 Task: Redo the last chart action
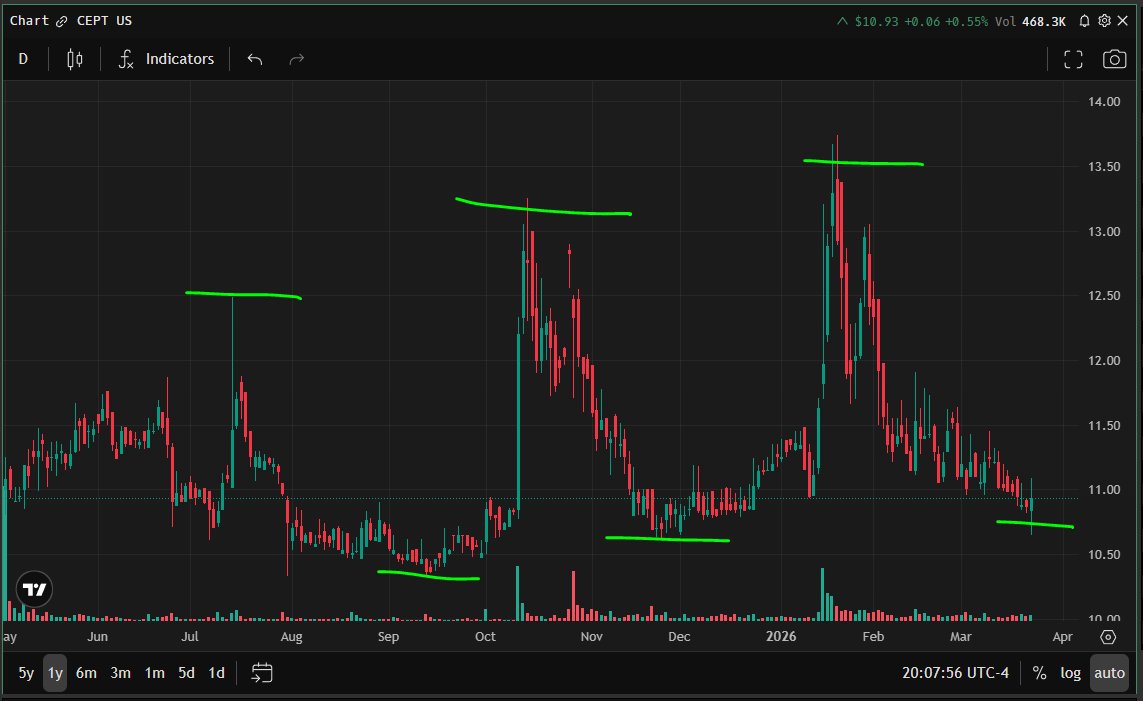[x=296, y=59]
